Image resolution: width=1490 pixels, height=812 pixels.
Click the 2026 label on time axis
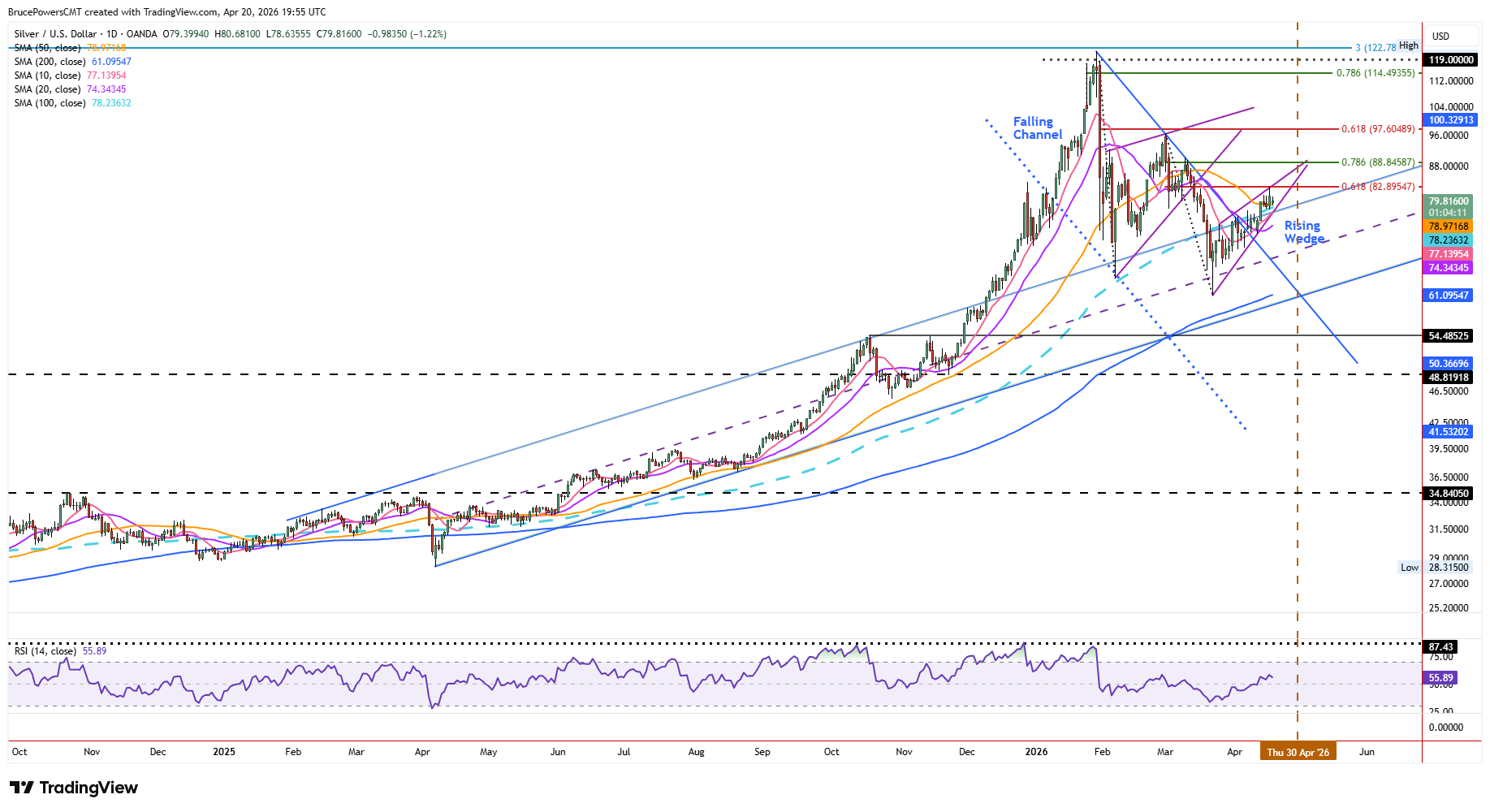(x=1036, y=752)
